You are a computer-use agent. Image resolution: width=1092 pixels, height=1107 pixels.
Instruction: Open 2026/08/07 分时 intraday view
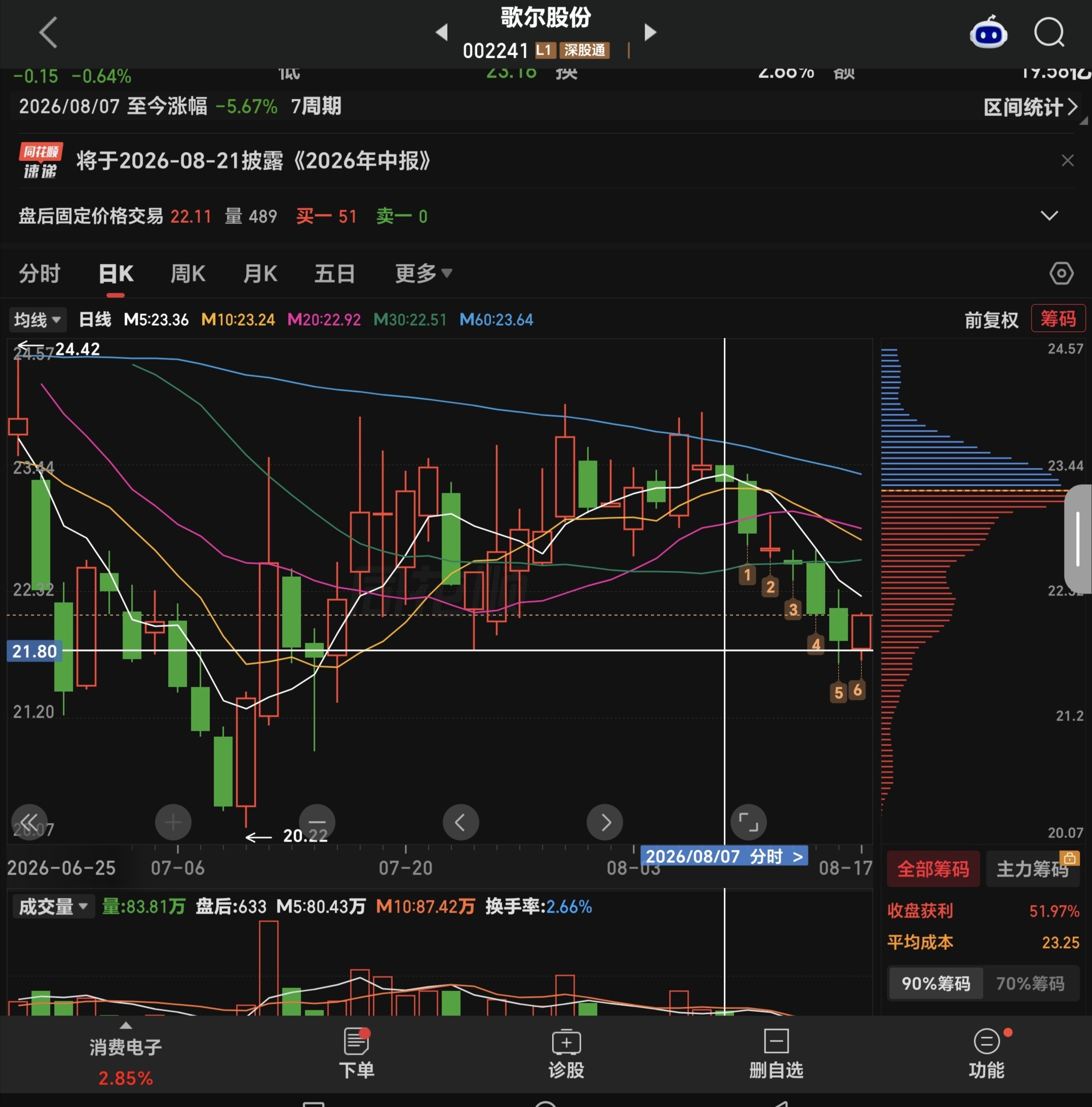pos(724,856)
